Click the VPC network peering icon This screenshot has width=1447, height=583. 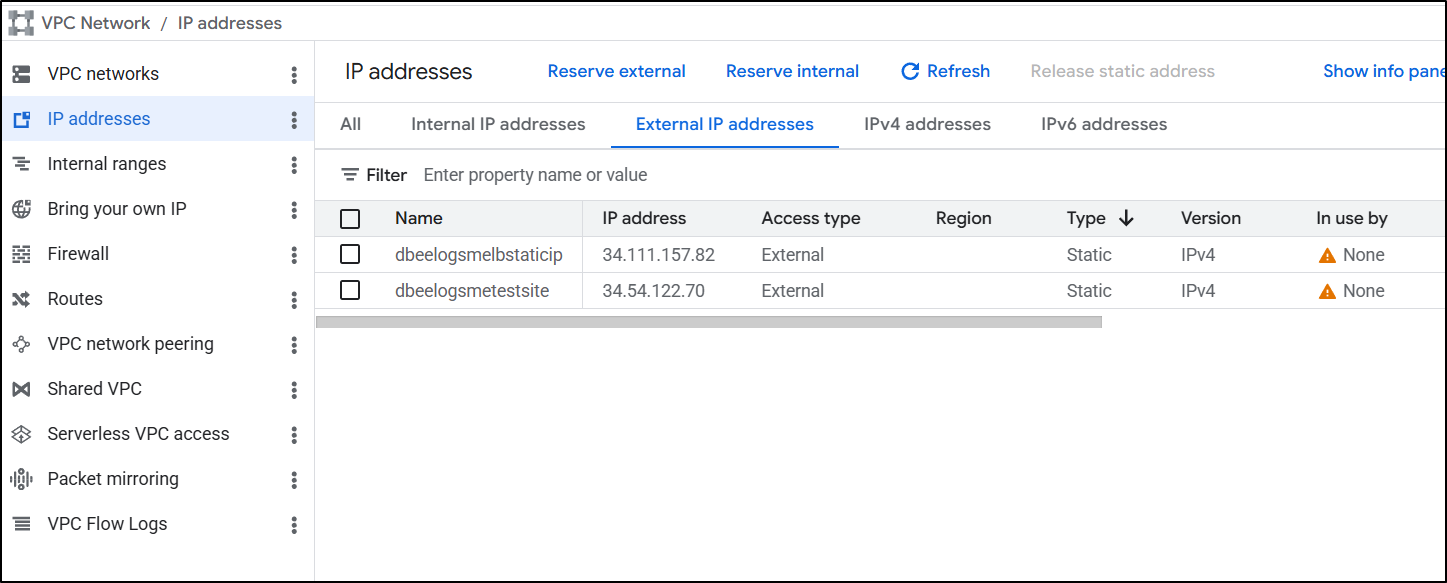21,344
